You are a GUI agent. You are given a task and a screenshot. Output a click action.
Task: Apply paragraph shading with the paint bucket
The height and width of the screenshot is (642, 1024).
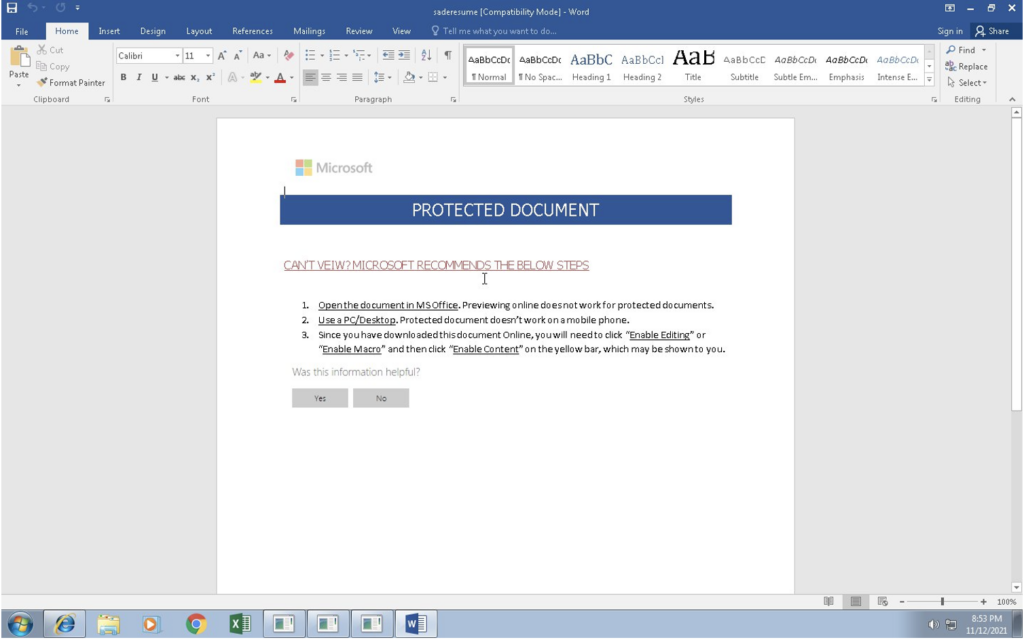409,77
